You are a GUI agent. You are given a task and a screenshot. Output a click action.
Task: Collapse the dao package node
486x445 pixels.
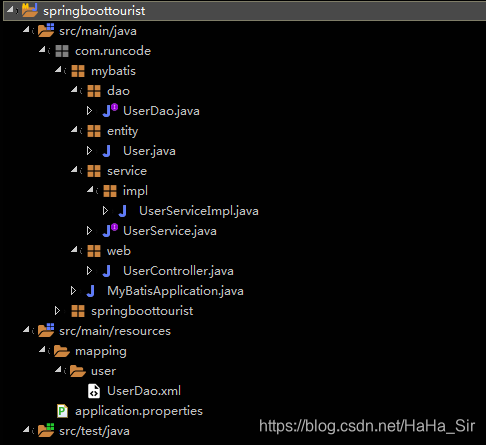tap(74, 90)
